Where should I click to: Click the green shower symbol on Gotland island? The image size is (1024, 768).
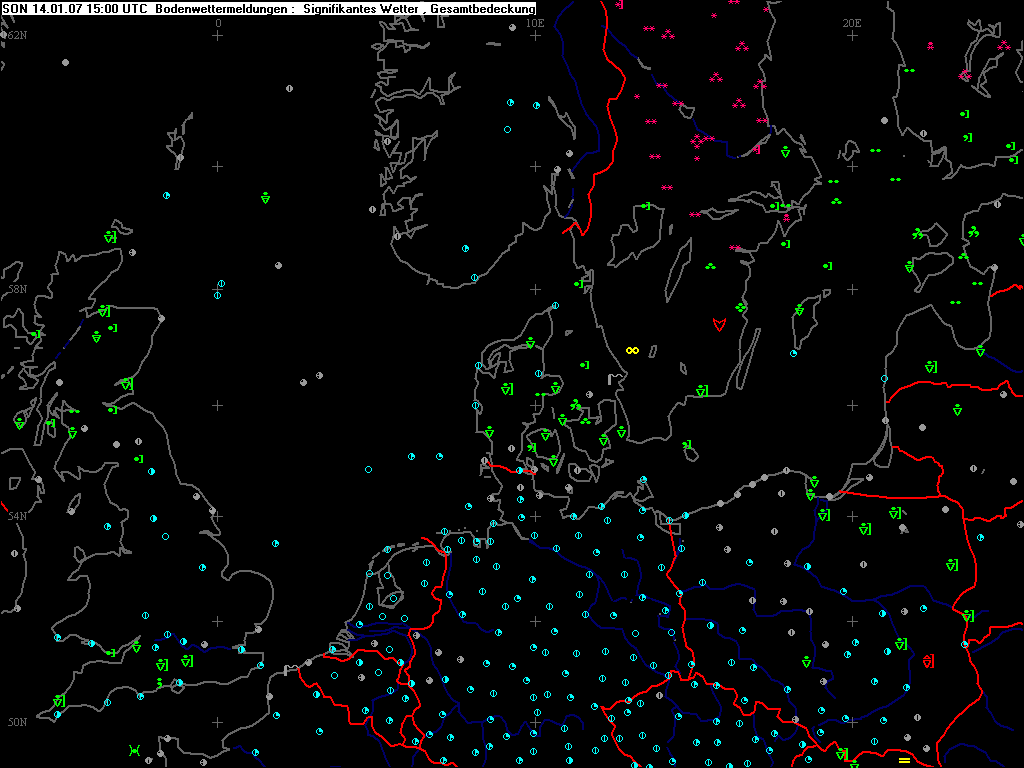[x=799, y=311]
